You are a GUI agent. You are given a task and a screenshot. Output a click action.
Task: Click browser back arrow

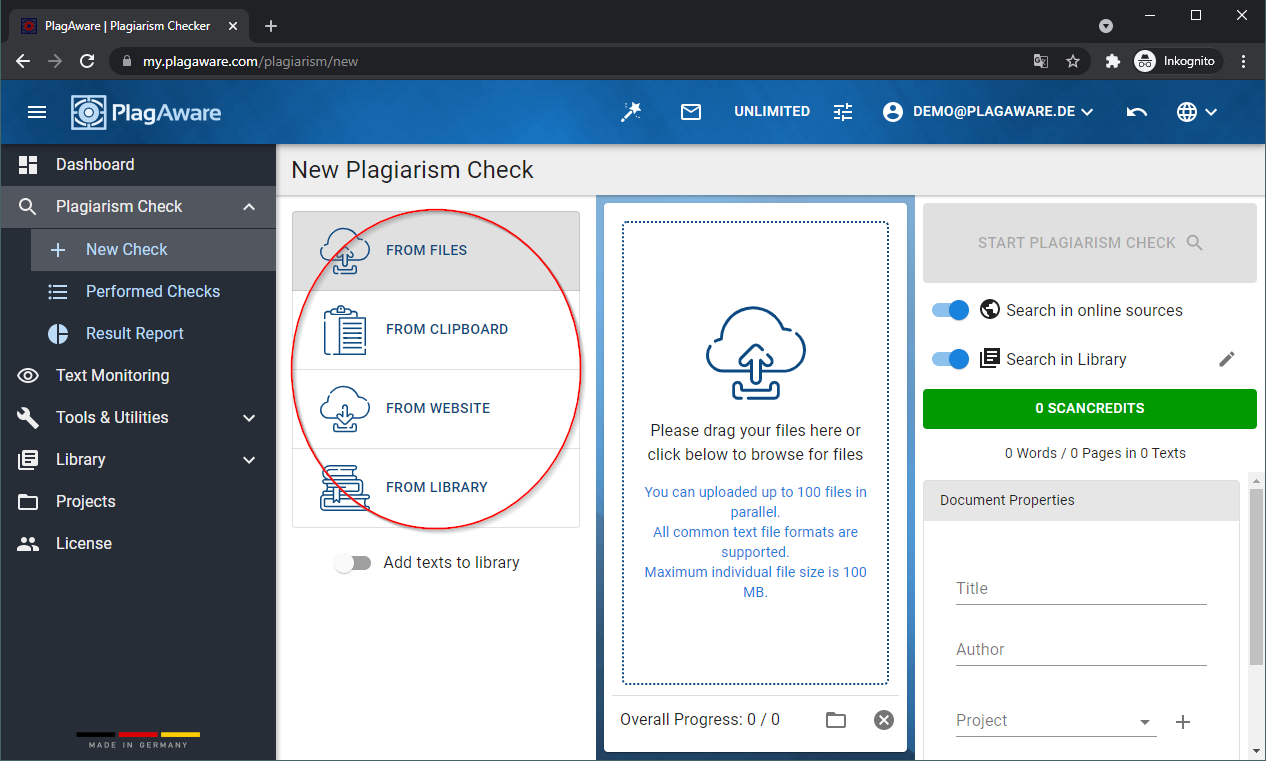23,61
